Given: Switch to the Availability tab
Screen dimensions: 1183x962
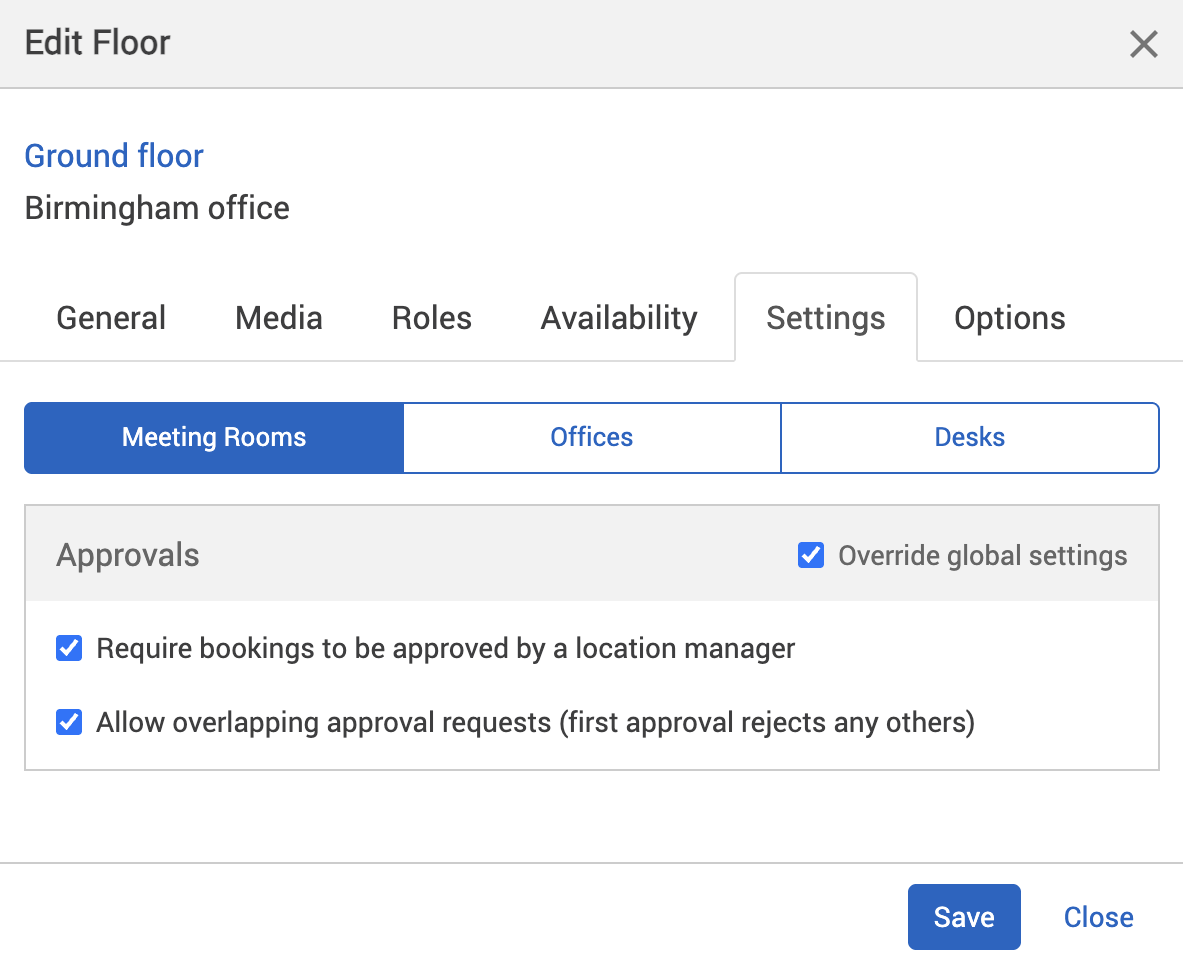Looking at the screenshot, I should click(x=618, y=317).
